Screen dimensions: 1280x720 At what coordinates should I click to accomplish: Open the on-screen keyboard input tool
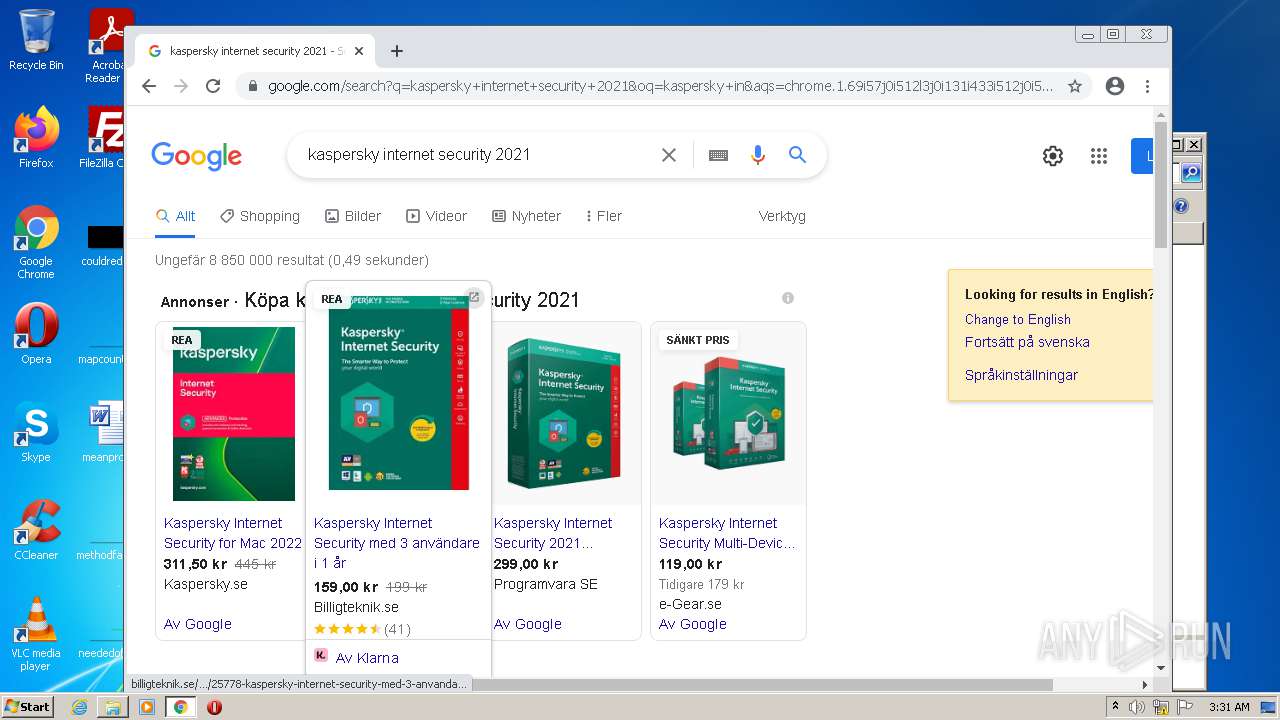tap(718, 155)
